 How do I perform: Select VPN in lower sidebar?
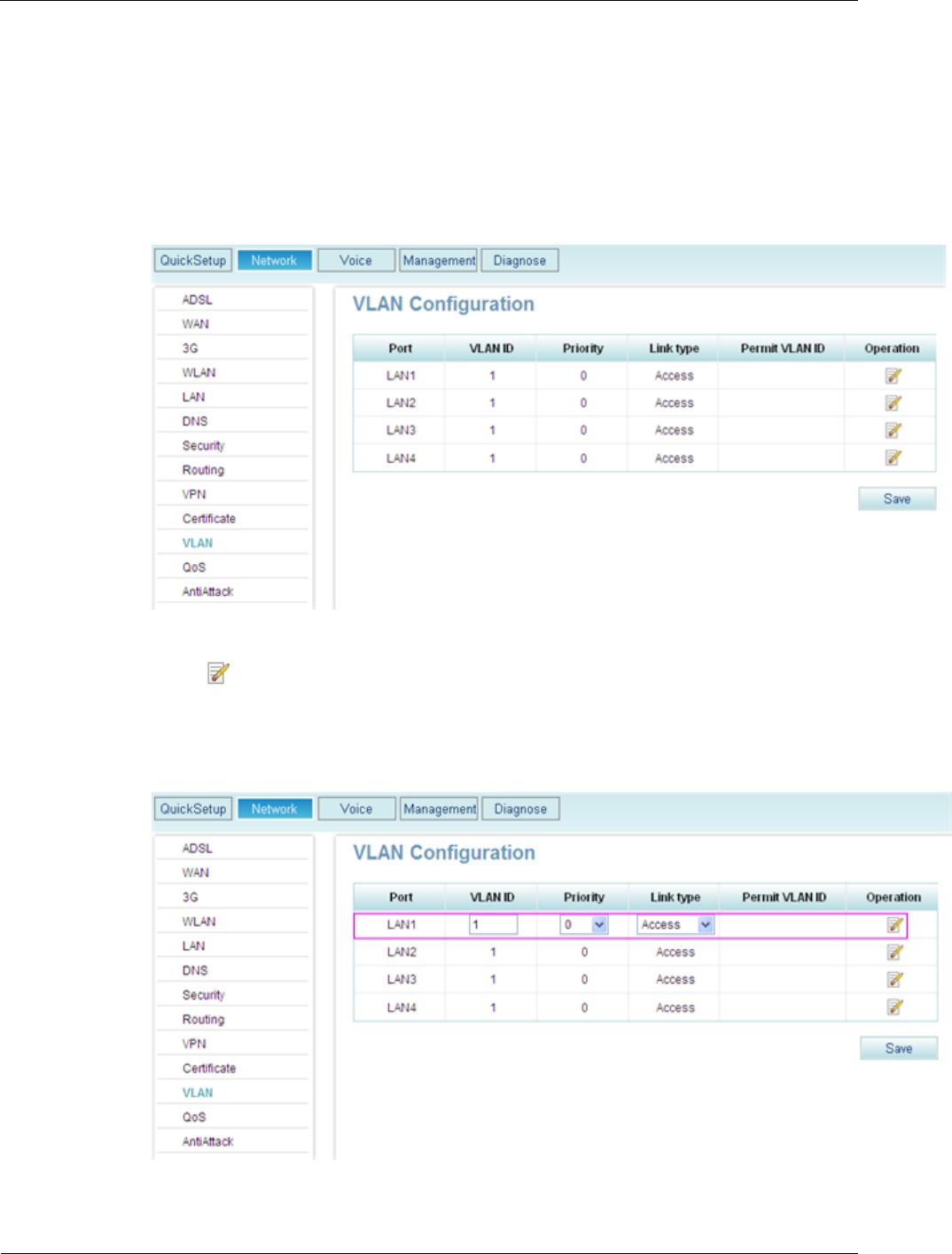pyautogui.click(x=194, y=1044)
